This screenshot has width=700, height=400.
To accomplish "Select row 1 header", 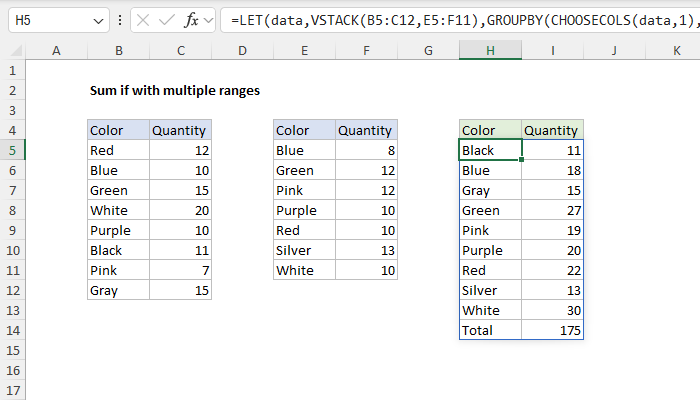I will tap(12, 71).
